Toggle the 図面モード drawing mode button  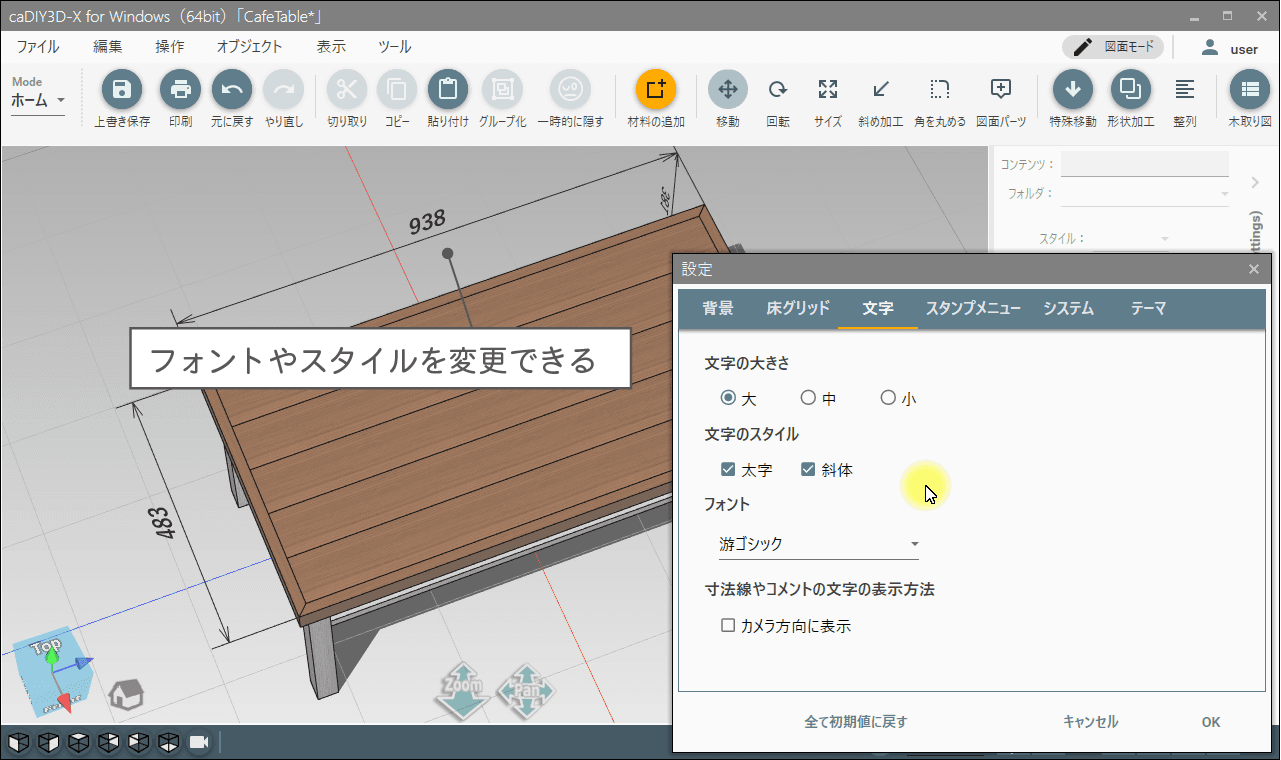(1113, 47)
